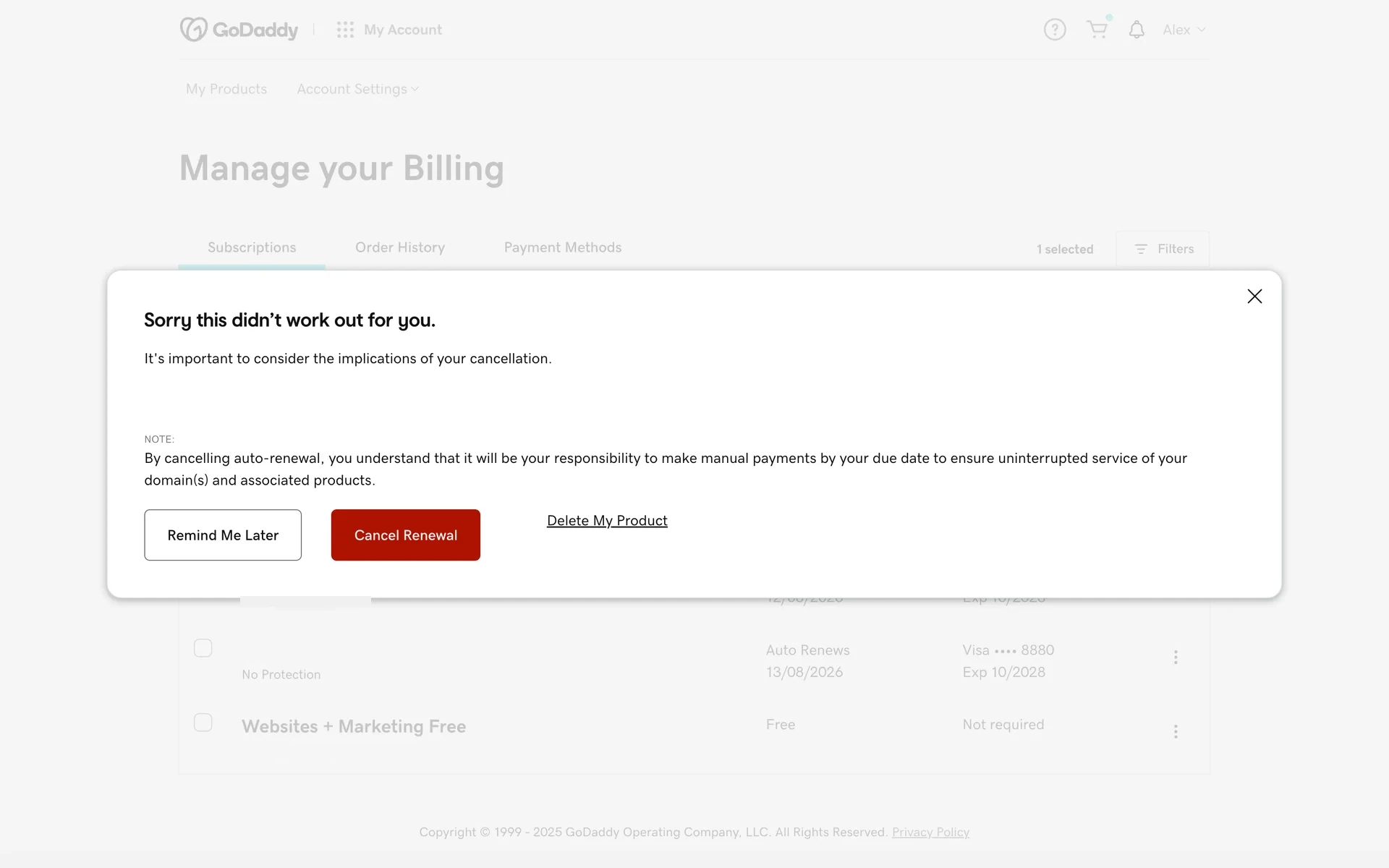
Task: Click My Account text in header
Action: click(x=403, y=30)
